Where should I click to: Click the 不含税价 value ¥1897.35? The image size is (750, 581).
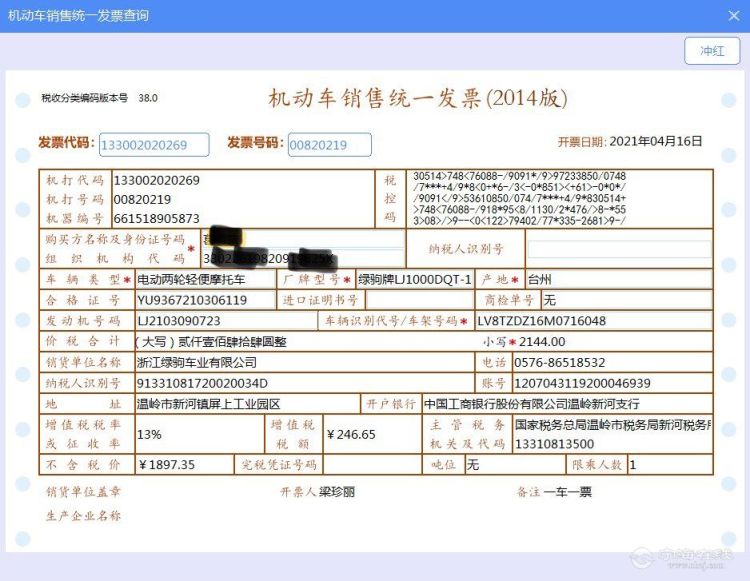[x=166, y=465]
